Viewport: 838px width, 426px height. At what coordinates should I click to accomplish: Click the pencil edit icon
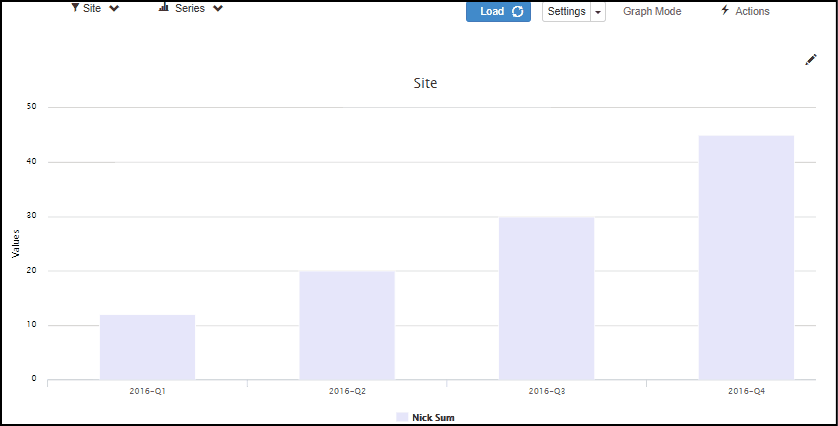(811, 60)
